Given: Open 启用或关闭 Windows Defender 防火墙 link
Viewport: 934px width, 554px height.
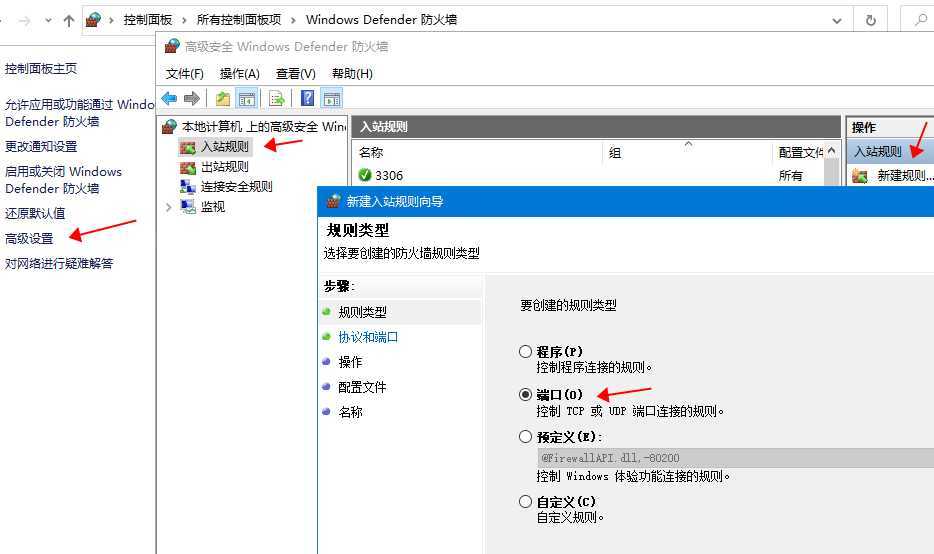Looking at the screenshot, I should click(63, 180).
